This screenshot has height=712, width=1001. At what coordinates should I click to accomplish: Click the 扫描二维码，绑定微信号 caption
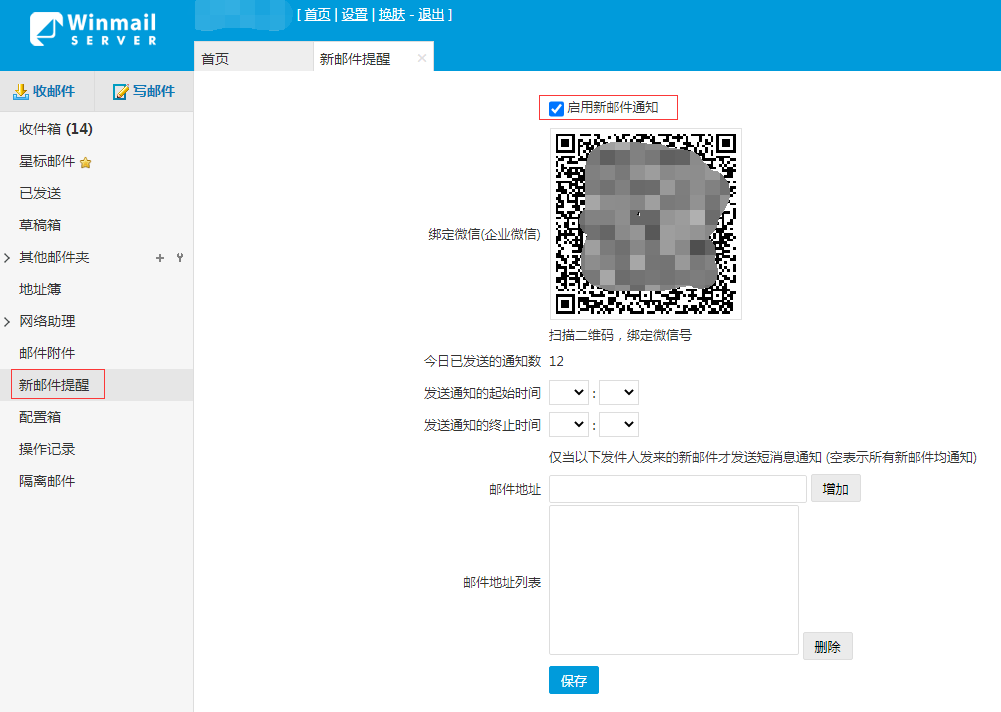620,335
